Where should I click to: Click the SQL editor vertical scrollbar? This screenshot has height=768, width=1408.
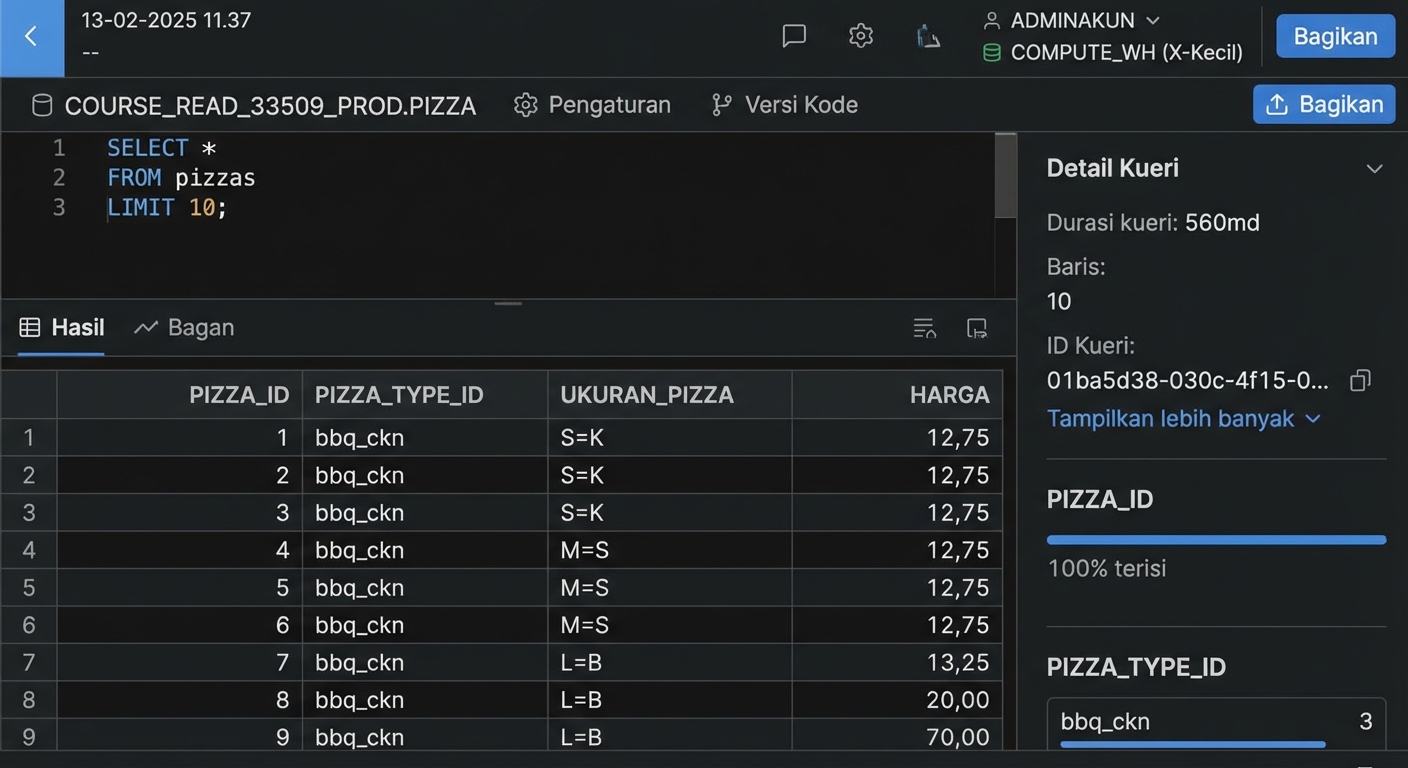tap(1005, 176)
